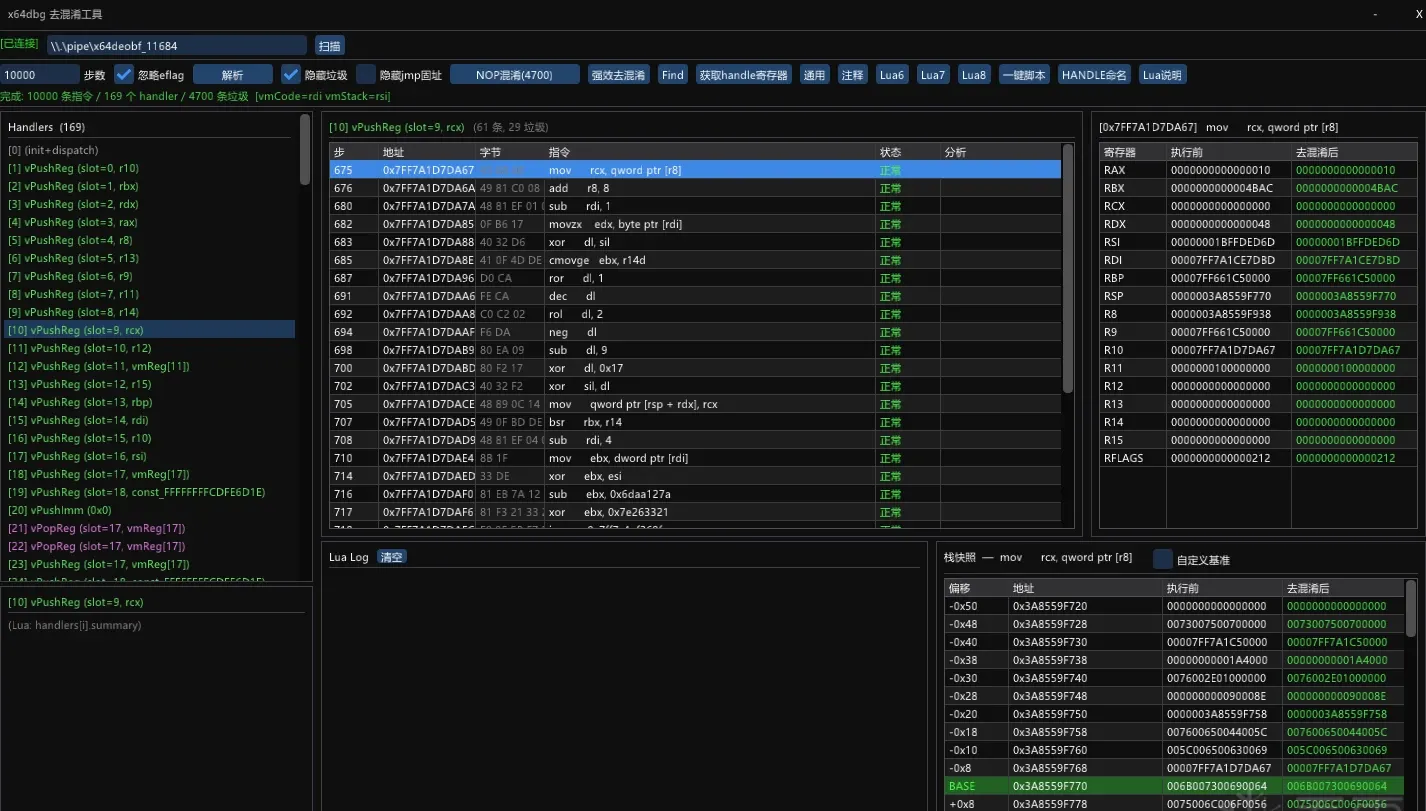Screen dimensions: 1426x811
Task: Select the RSI register row
Action: point(1258,242)
